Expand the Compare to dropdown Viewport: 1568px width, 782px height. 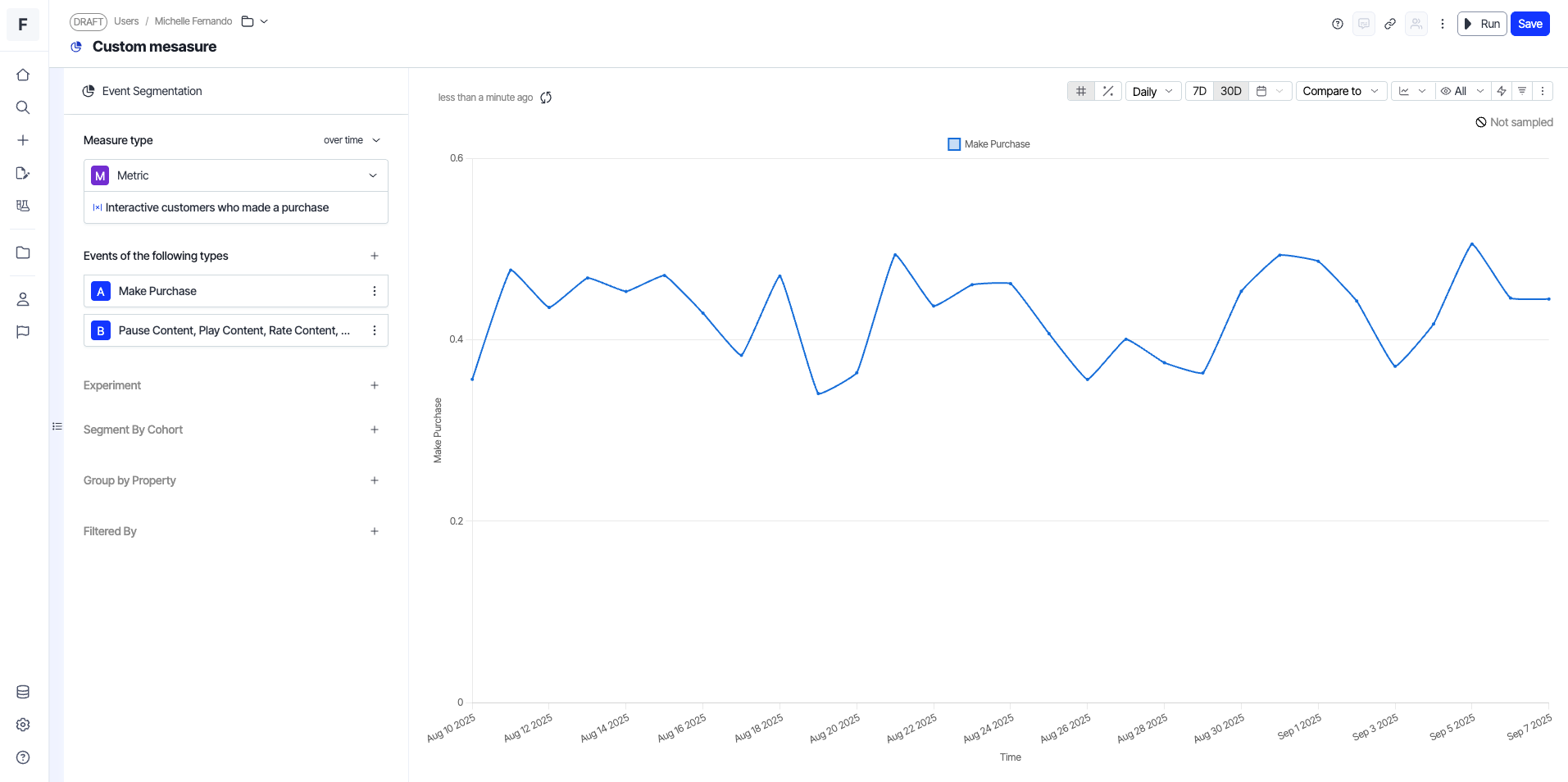pos(1340,91)
